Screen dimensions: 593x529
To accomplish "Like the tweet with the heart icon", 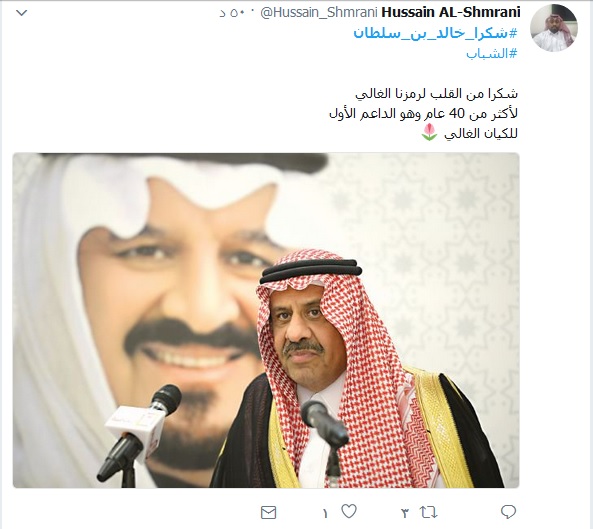I will (x=349, y=512).
